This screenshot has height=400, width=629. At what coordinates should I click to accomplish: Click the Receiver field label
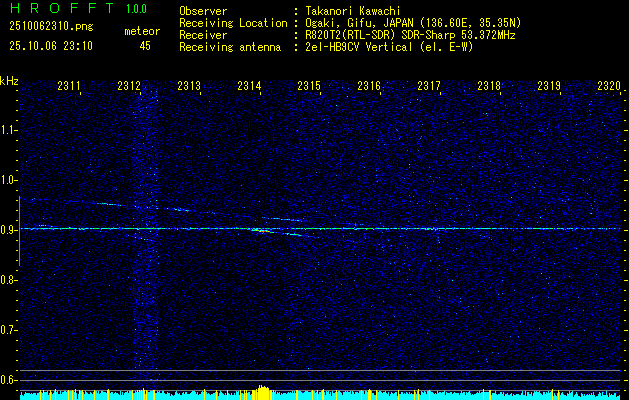pos(203,35)
